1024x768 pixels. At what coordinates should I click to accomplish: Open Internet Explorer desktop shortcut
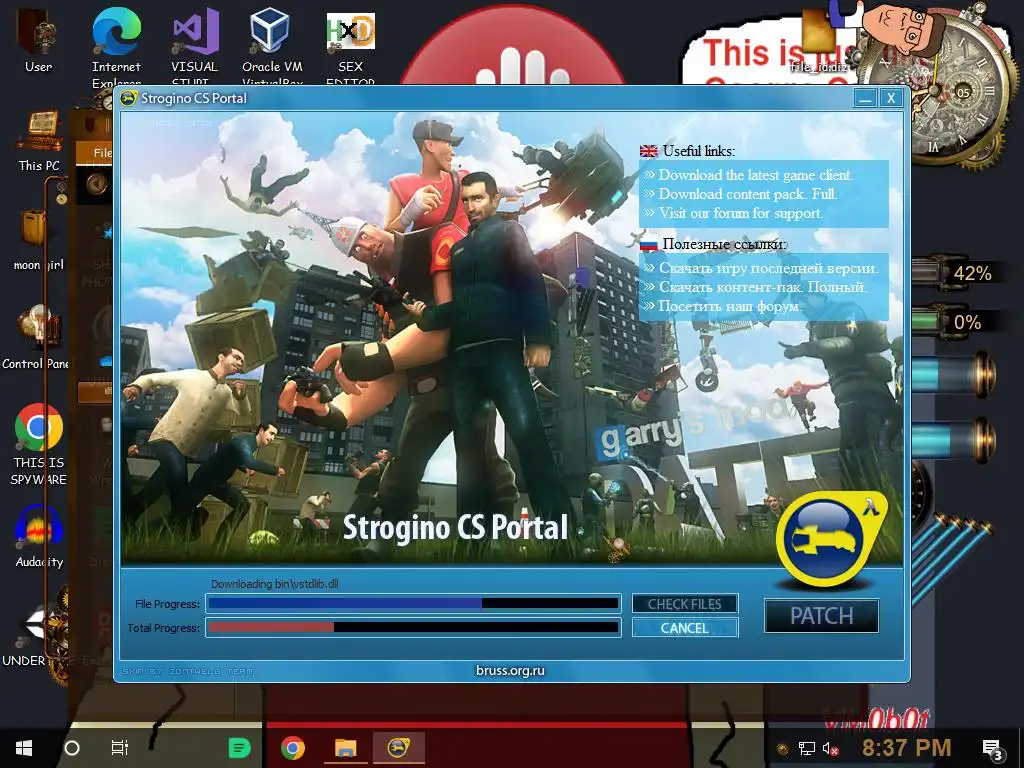tap(116, 46)
